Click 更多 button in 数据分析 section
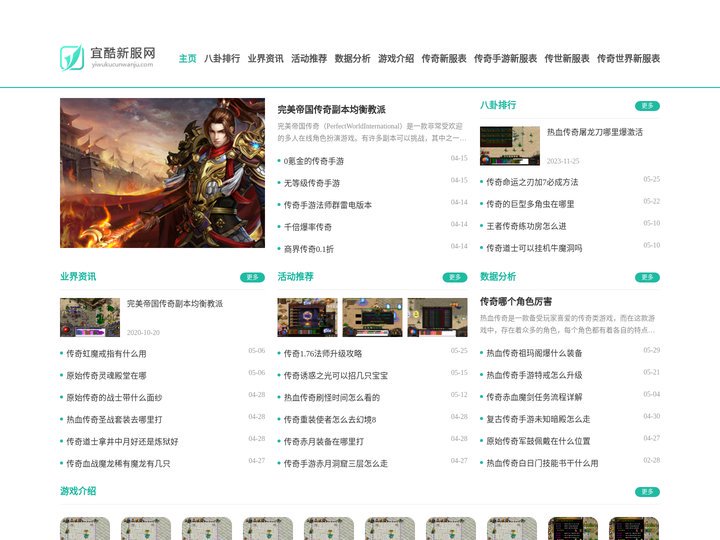 [647, 277]
